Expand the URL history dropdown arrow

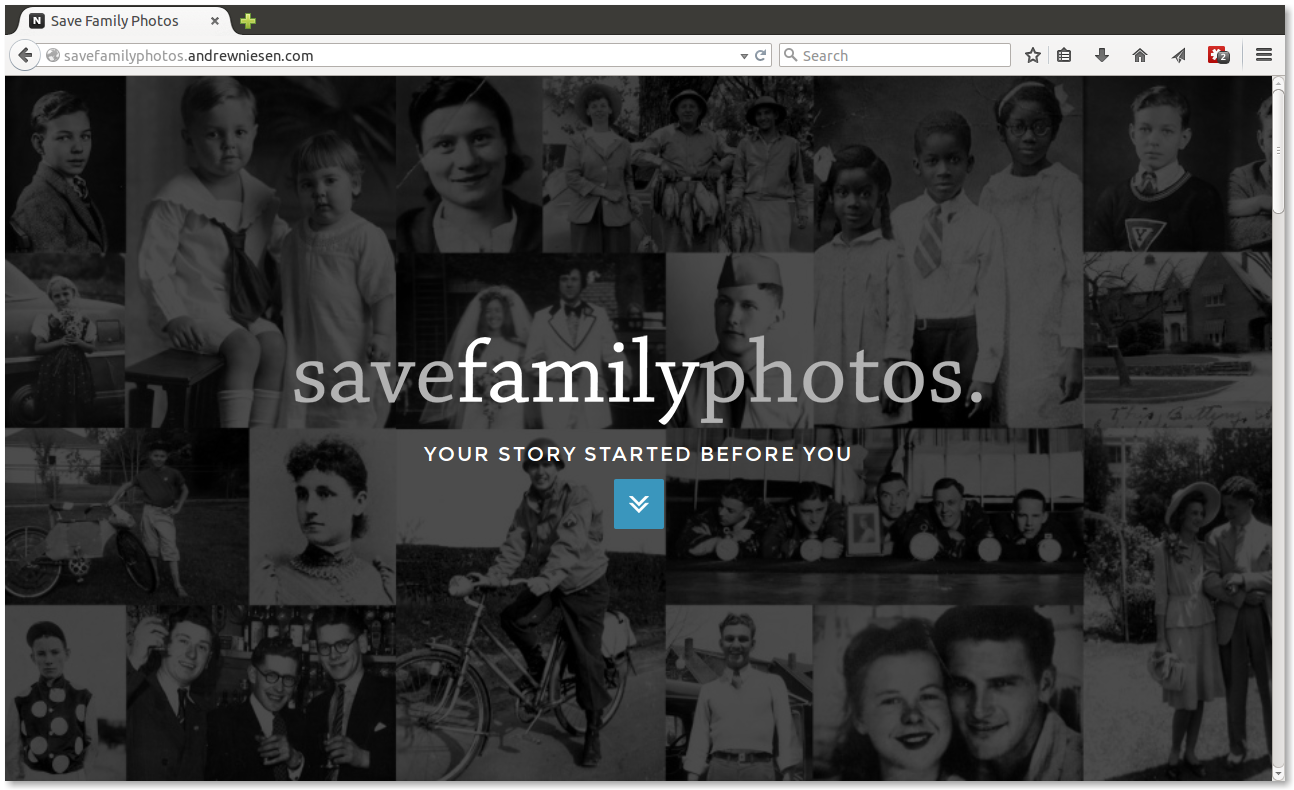(x=744, y=57)
